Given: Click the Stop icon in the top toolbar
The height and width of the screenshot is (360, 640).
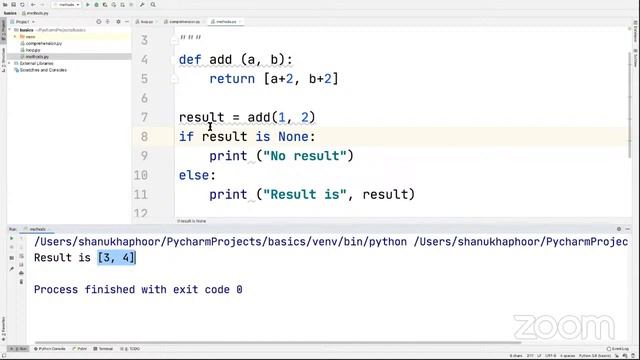Looking at the screenshot, I should tap(131, 4).
